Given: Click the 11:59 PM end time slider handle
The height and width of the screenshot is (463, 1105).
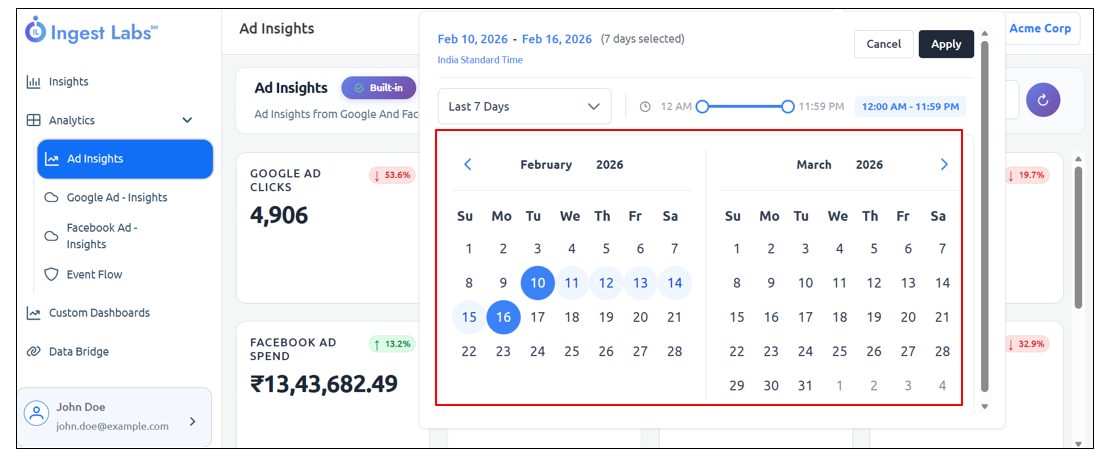Looking at the screenshot, I should tap(788, 106).
